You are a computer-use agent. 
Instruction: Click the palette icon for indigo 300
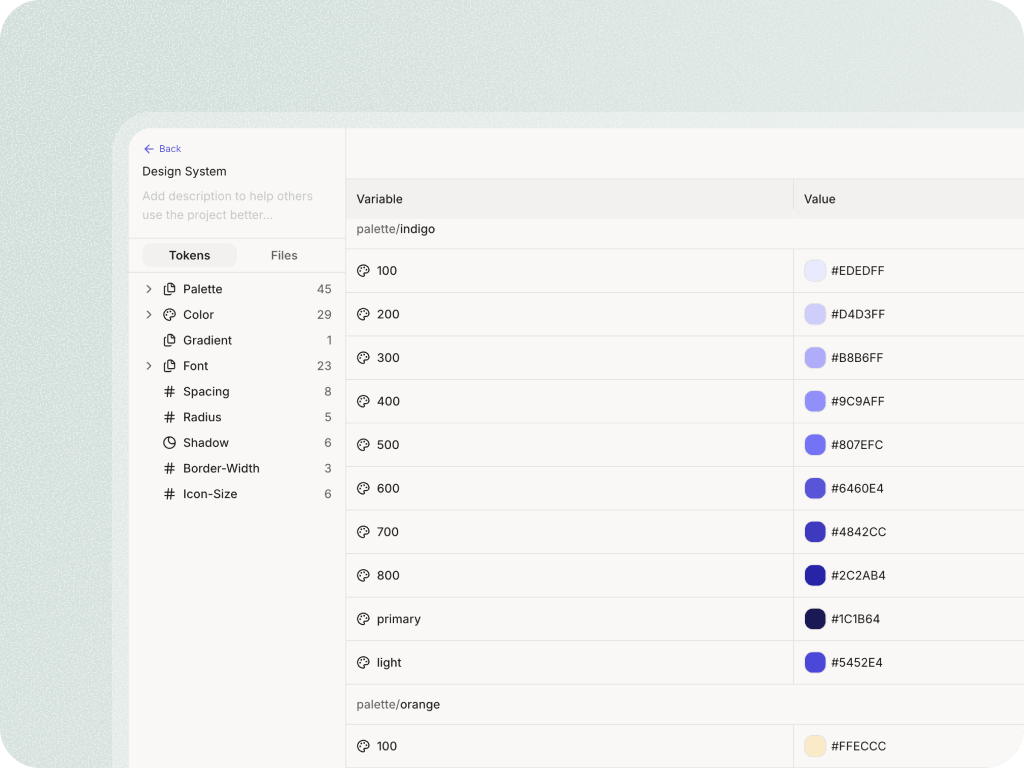coord(363,358)
